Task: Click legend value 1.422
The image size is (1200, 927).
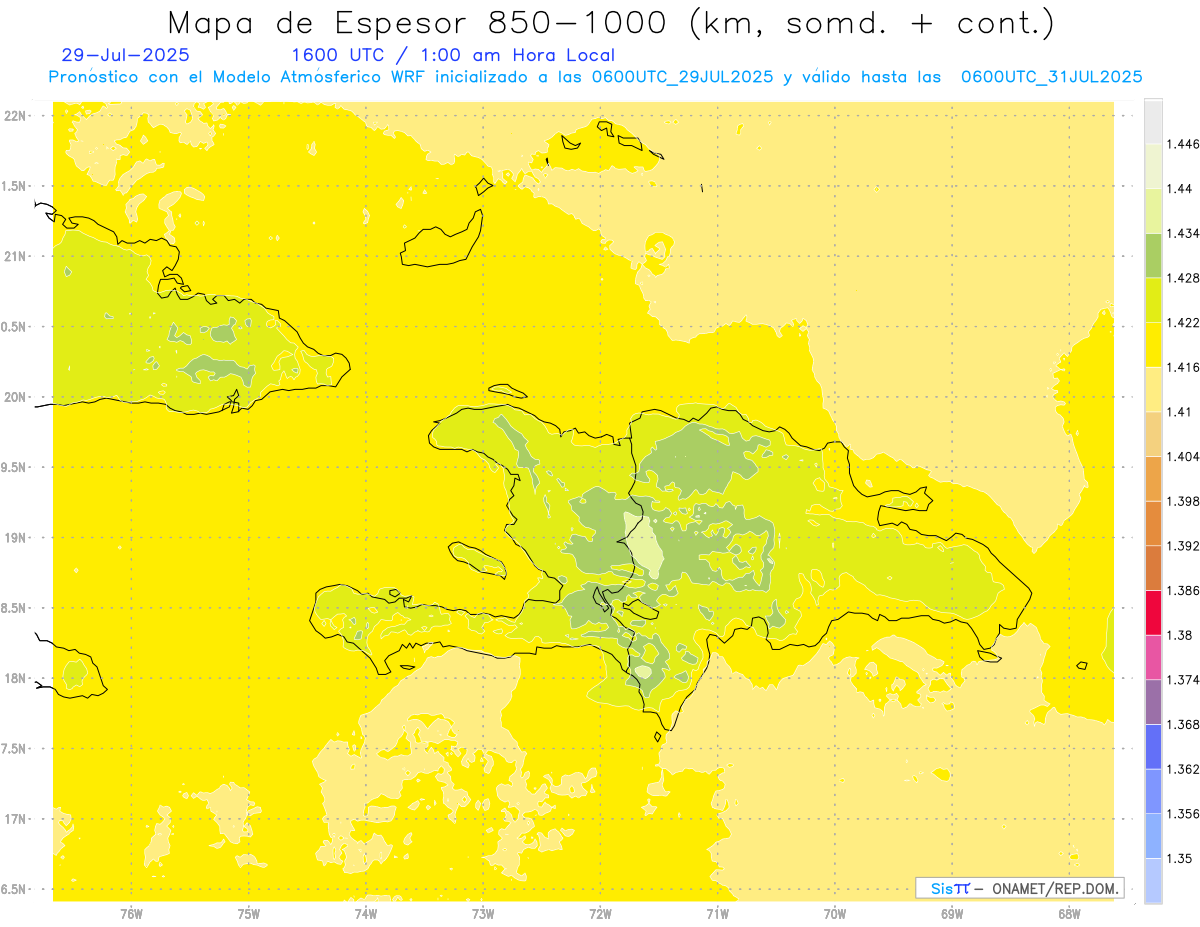Action: [x=1183, y=322]
